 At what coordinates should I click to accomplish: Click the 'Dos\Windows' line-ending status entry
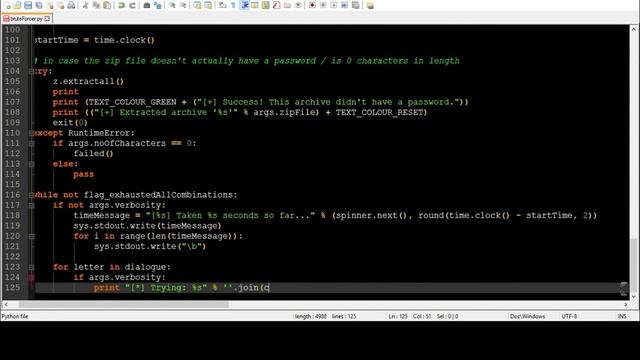(527, 316)
